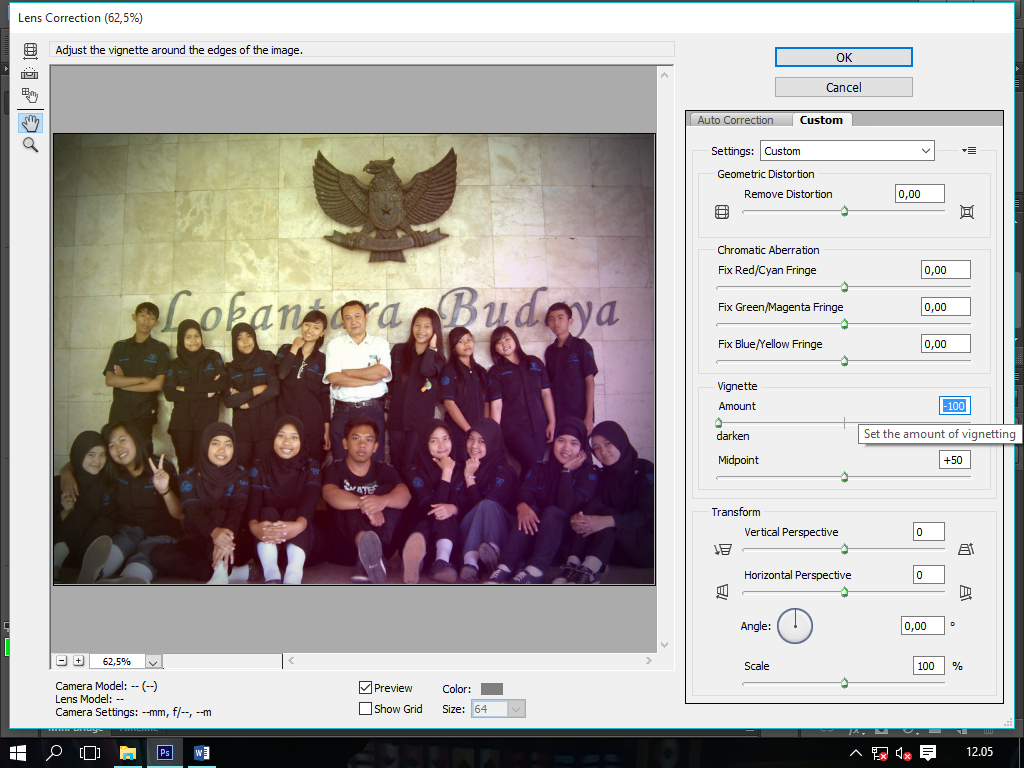Open the zoom percentage dropdown arrow
The width and height of the screenshot is (1024, 768).
[153, 662]
